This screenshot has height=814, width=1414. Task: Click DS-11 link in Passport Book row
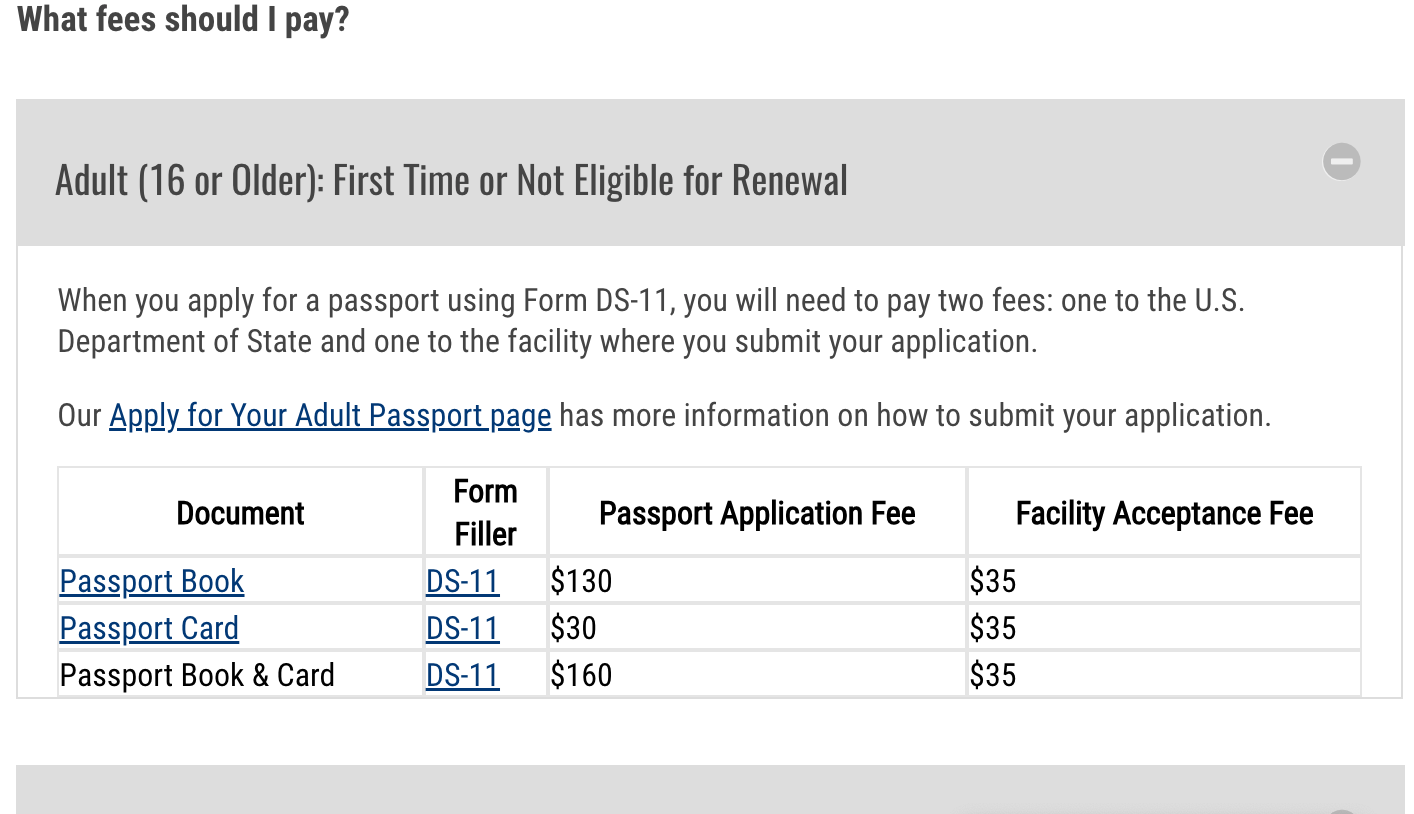462,581
